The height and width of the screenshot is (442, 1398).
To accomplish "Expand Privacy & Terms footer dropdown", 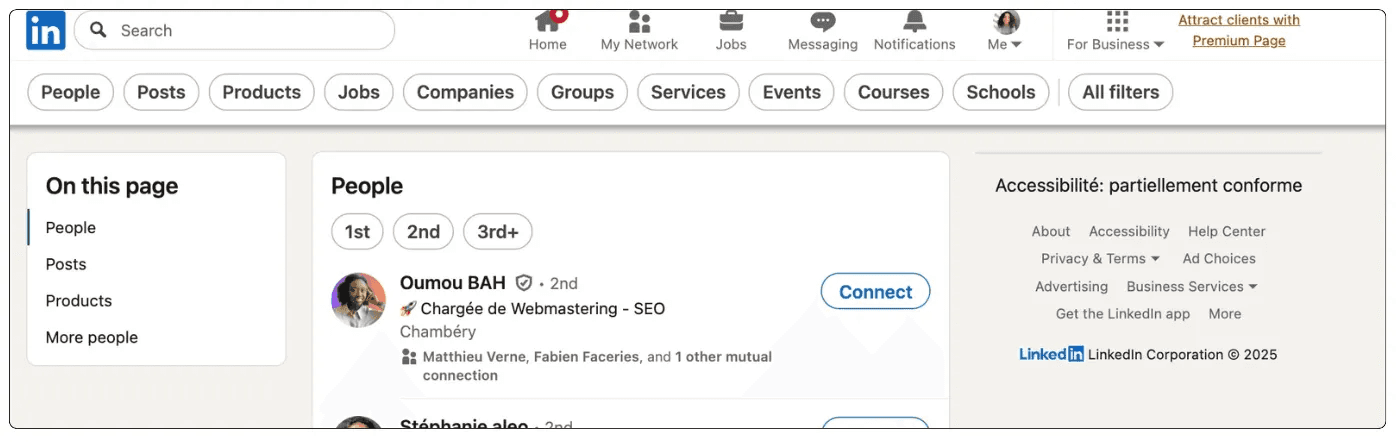I will click(x=1100, y=258).
